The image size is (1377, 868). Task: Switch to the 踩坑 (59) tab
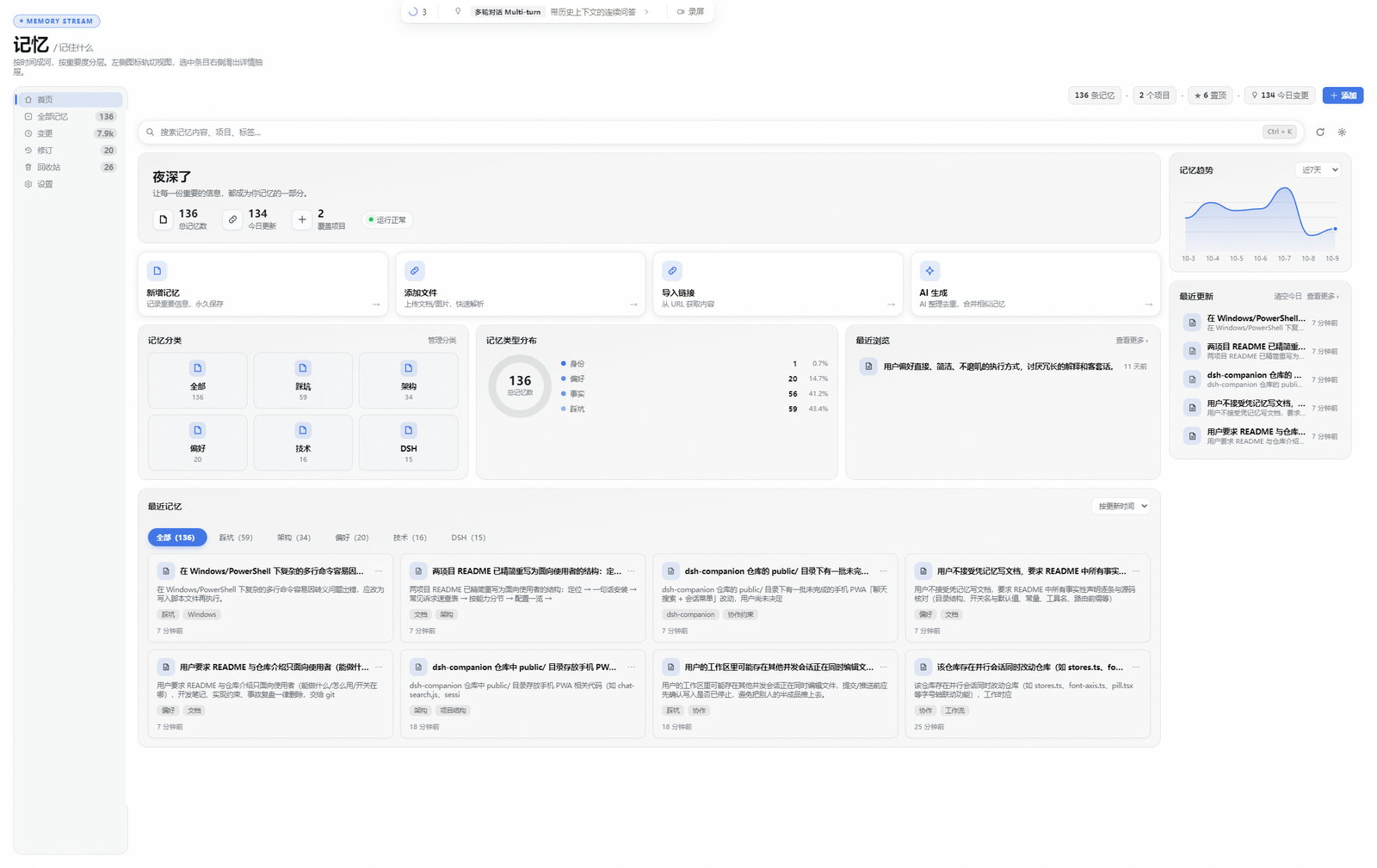(236, 538)
